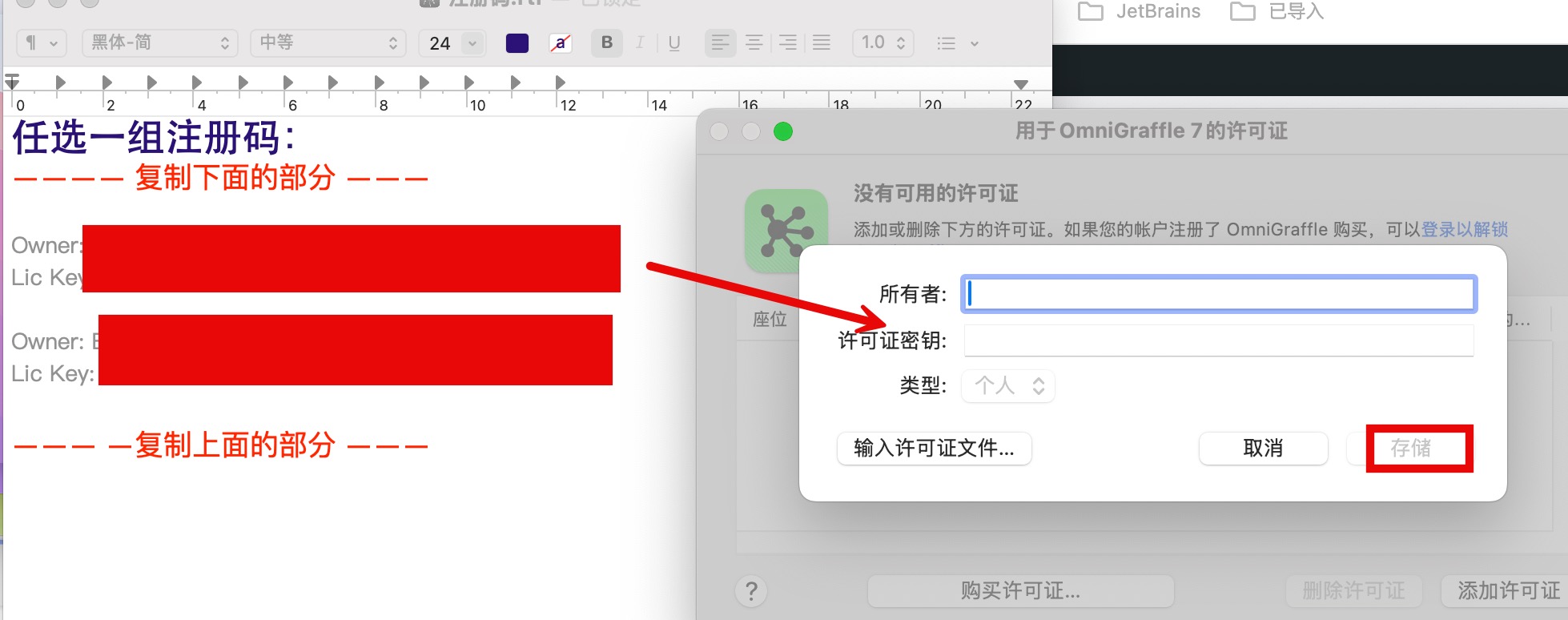
Task: Expand the 中等 font weight dropdown
Action: (328, 43)
